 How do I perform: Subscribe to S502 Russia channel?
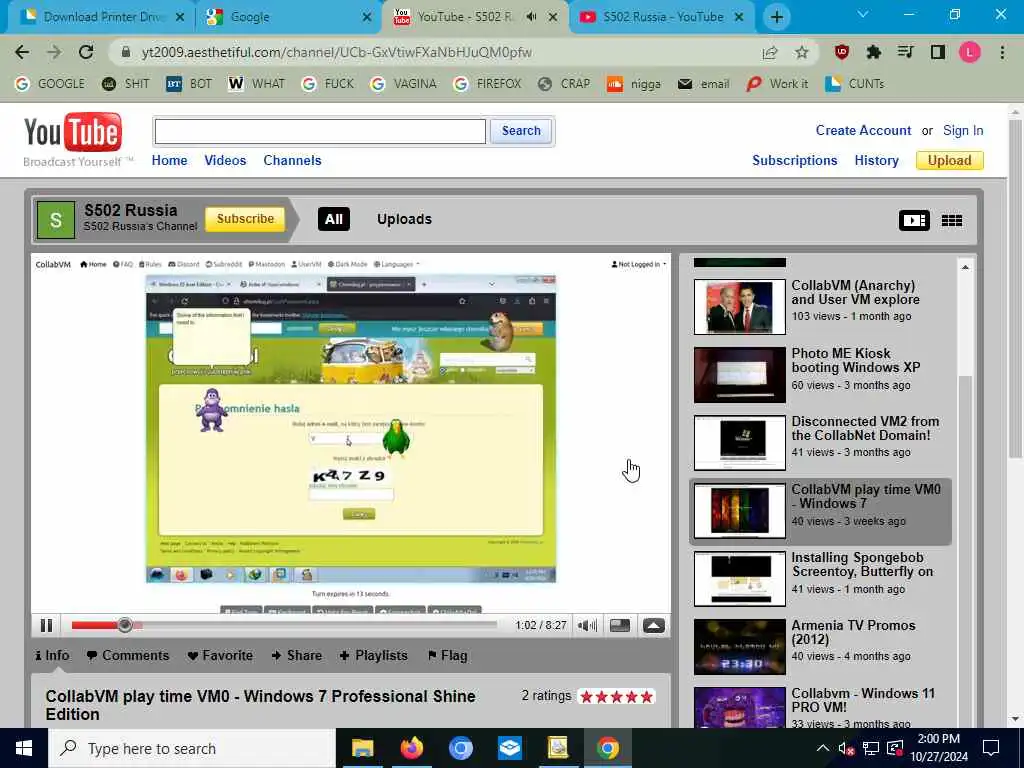(x=245, y=219)
